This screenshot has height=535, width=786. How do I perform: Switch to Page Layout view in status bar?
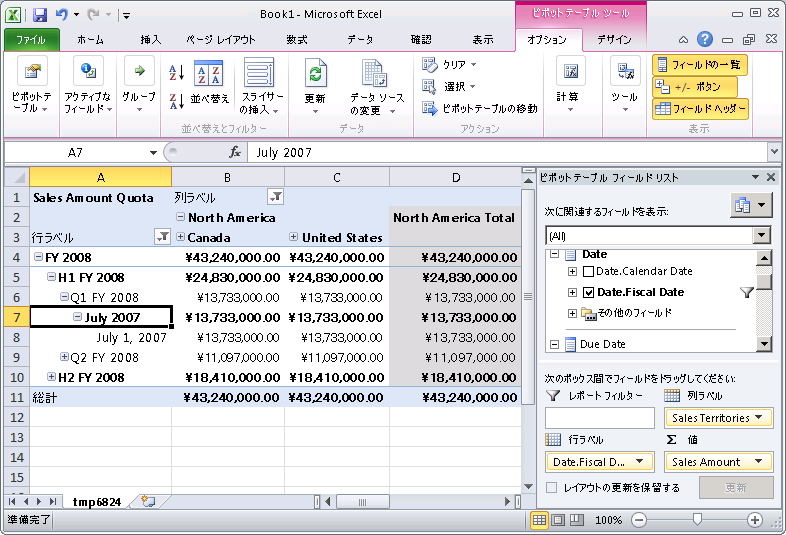point(558,520)
